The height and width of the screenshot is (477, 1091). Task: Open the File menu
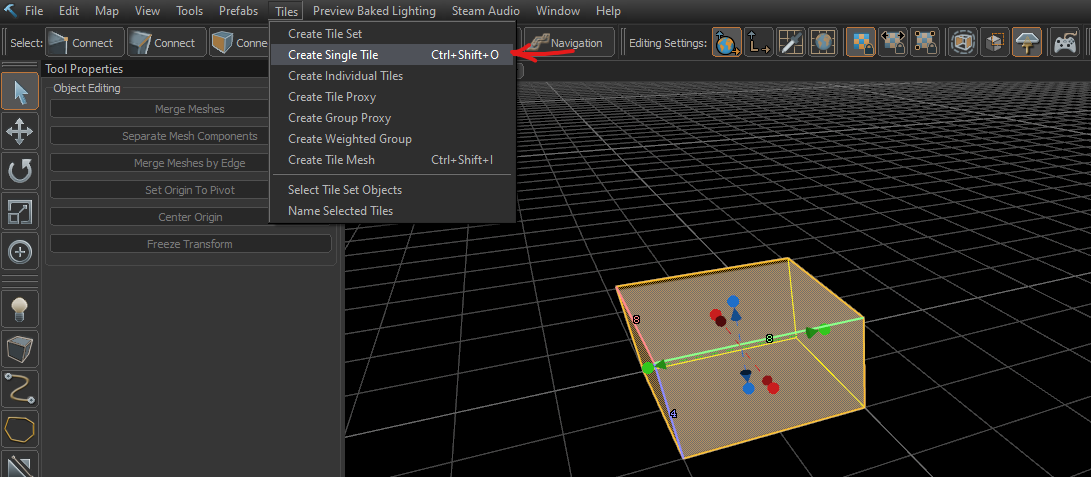pos(33,11)
